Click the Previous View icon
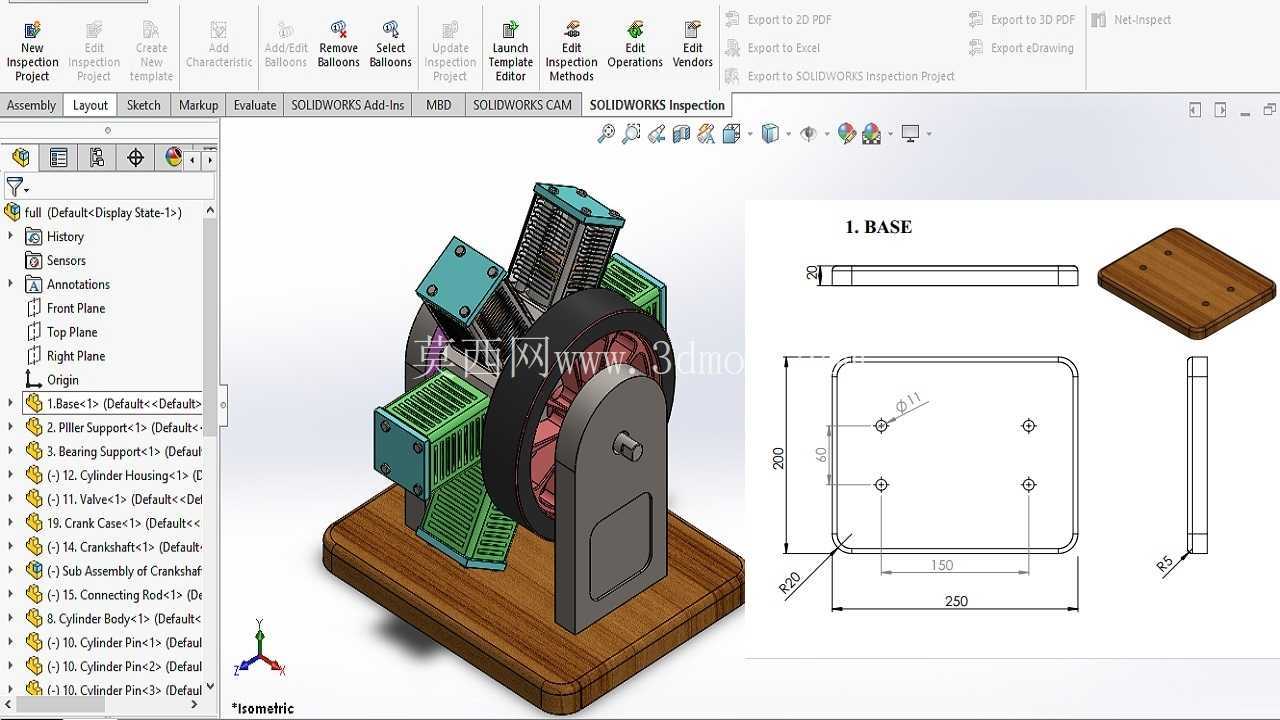Image resolution: width=1280 pixels, height=720 pixels. pos(656,133)
